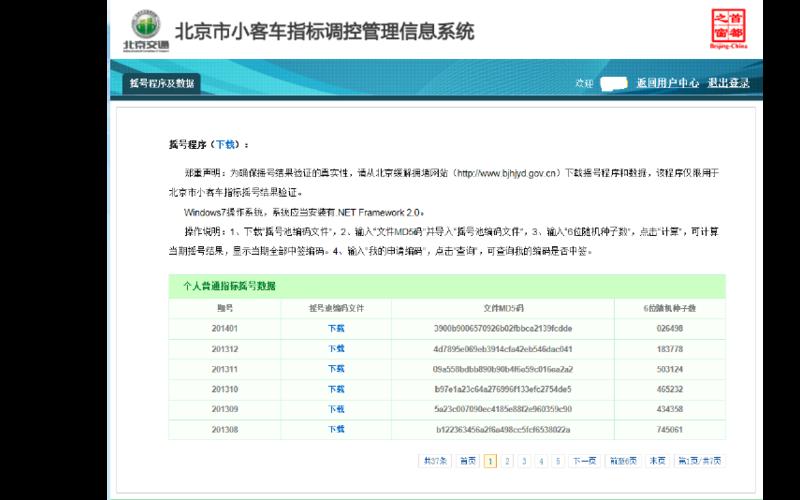
Task: Download the 201308 pool file
Action: [336, 430]
